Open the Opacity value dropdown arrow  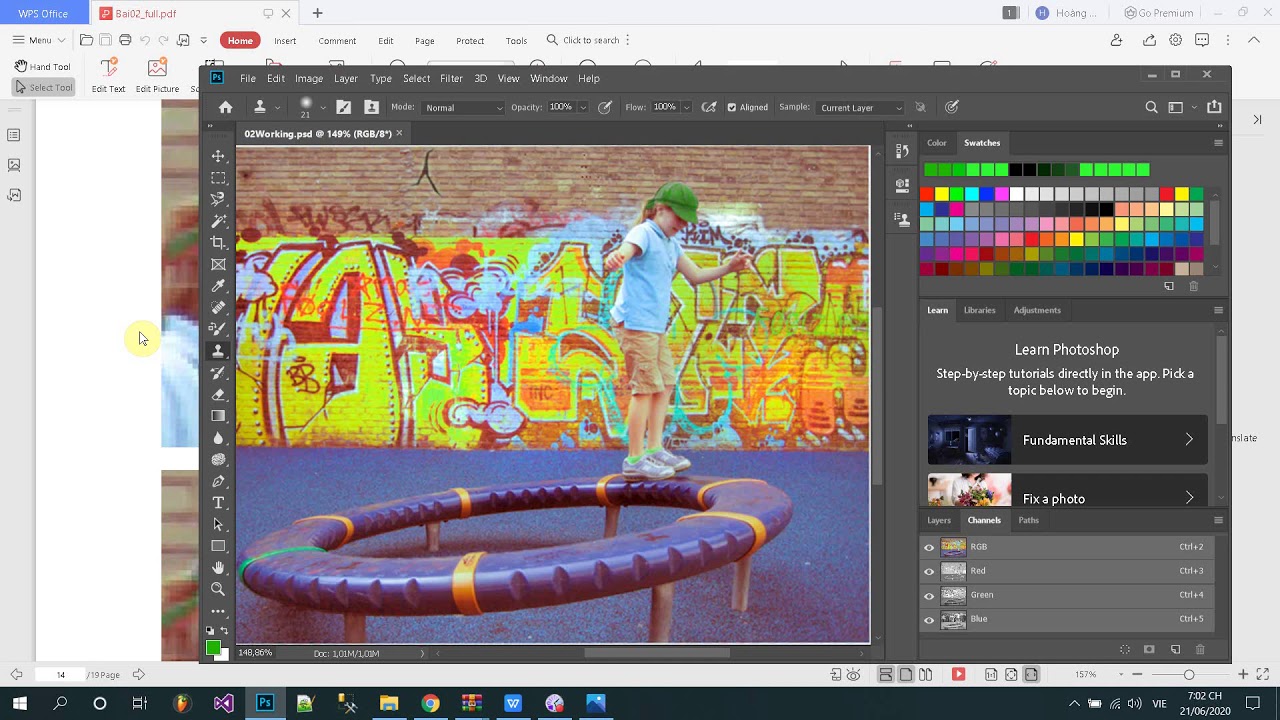coord(583,107)
